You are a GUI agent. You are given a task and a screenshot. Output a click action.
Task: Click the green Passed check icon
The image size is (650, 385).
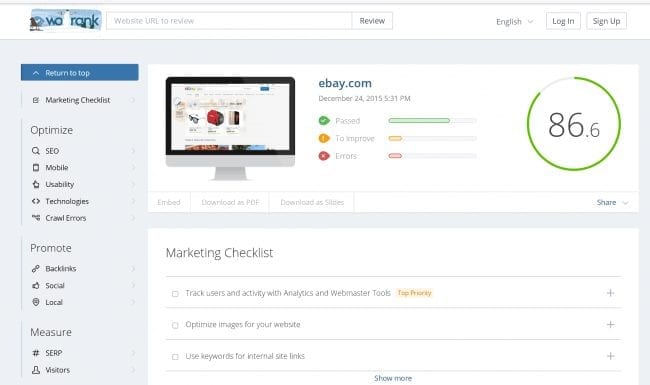pos(324,121)
